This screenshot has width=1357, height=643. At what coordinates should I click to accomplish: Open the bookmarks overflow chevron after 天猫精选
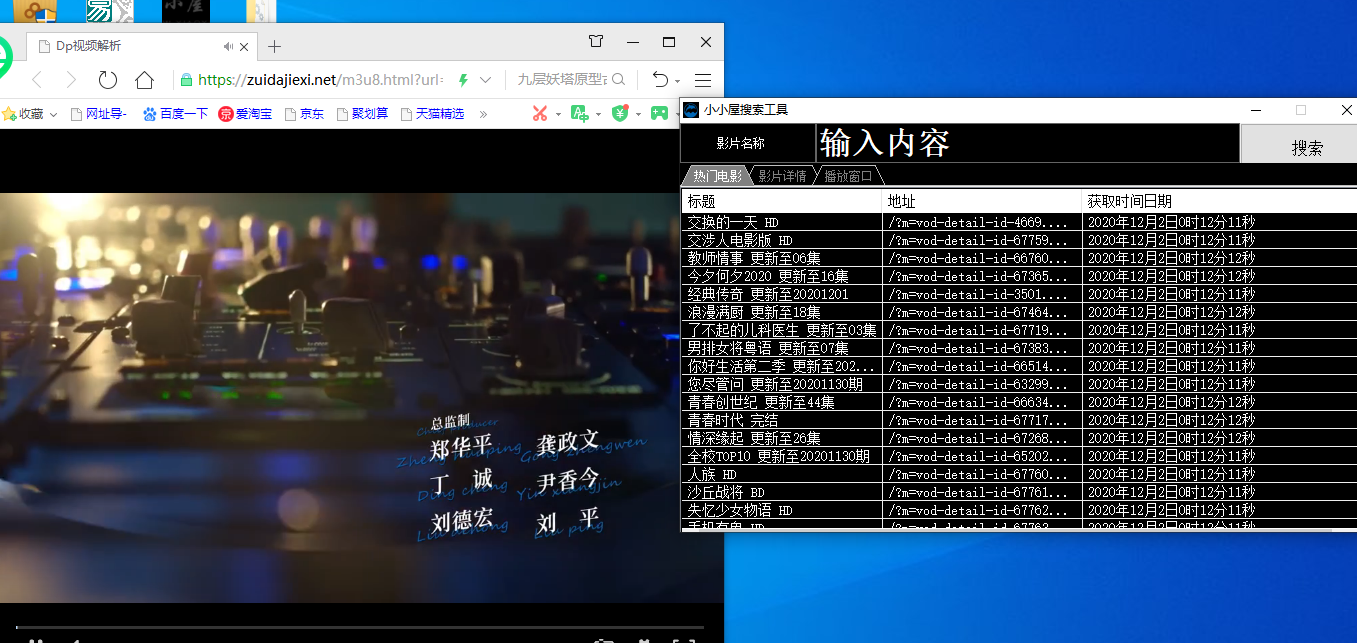[483, 114]
